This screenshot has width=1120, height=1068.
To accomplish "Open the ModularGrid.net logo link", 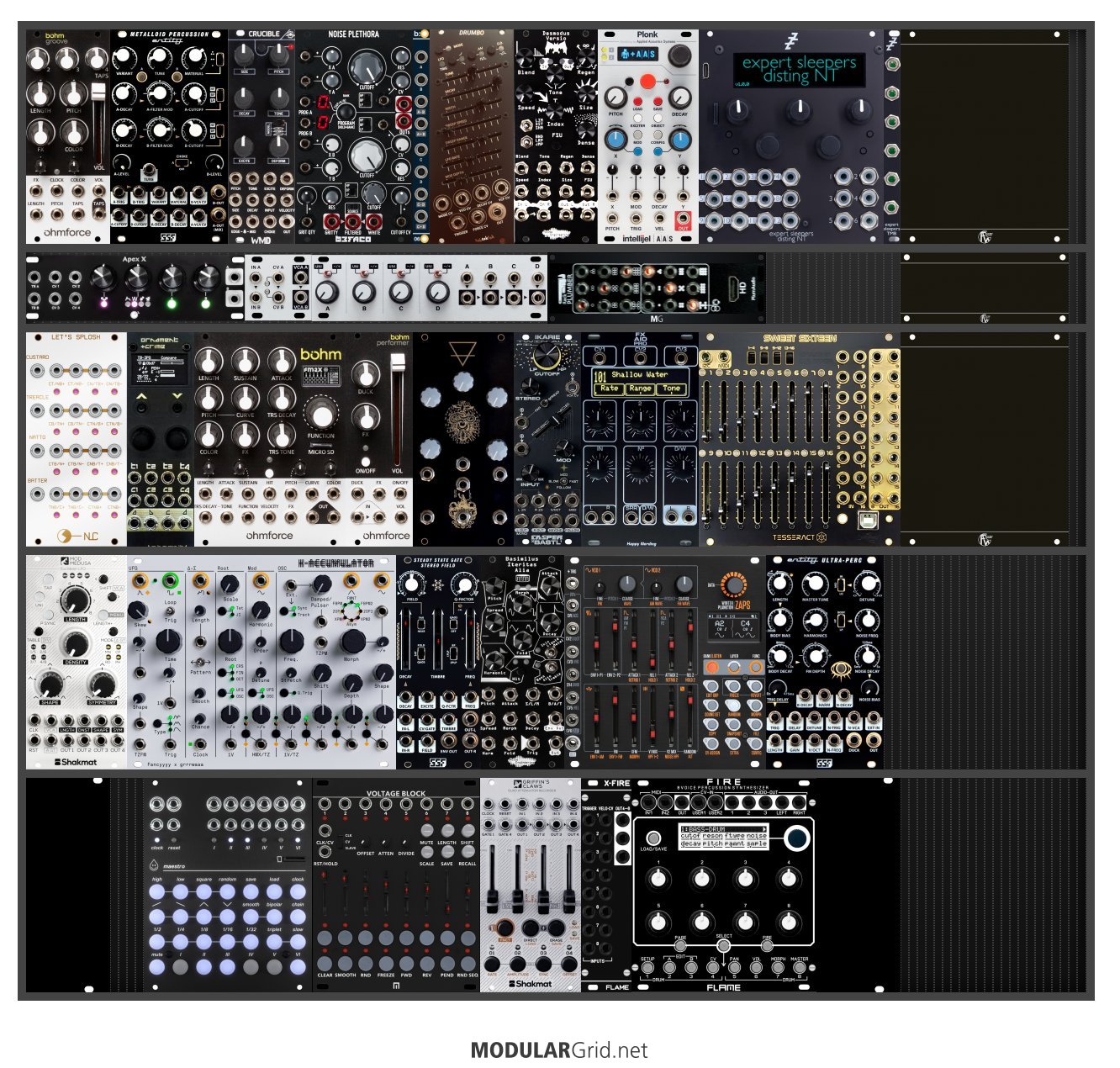I will [559, 1049].
